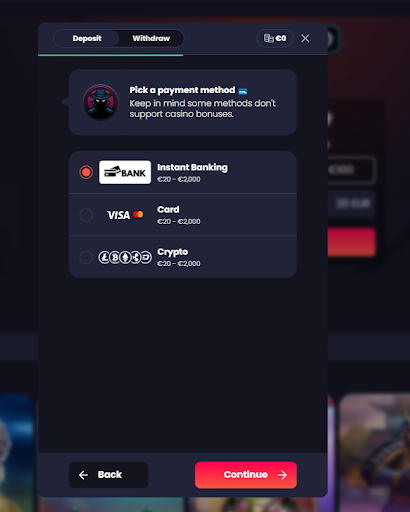410x512 pixels.
Task: Close the deposit dialog with X
Action: (305, 38)
